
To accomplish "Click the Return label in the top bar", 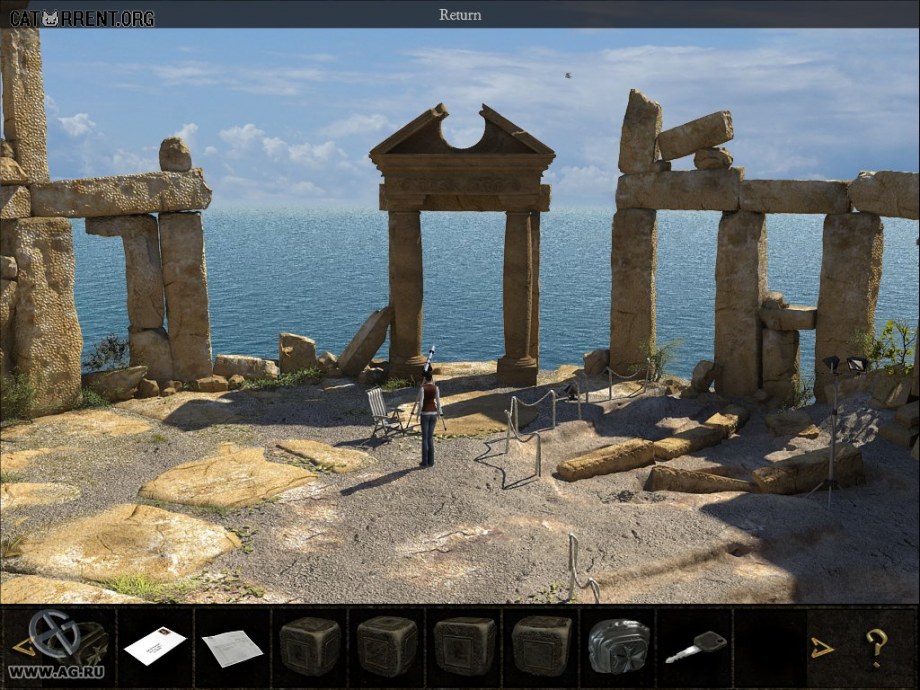I will [460, 15].
